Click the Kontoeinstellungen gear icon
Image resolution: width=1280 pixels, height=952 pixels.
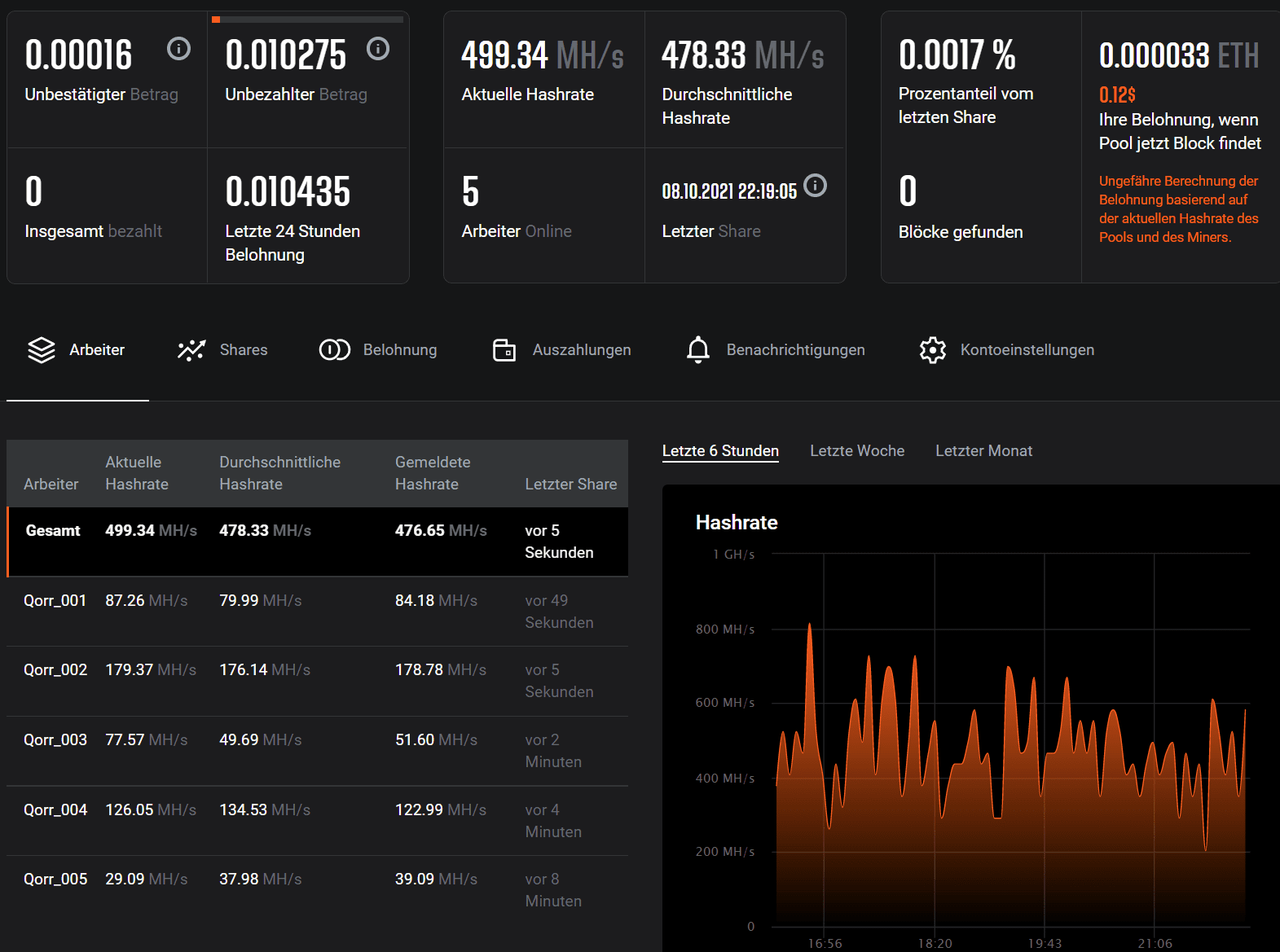point(933,350)
